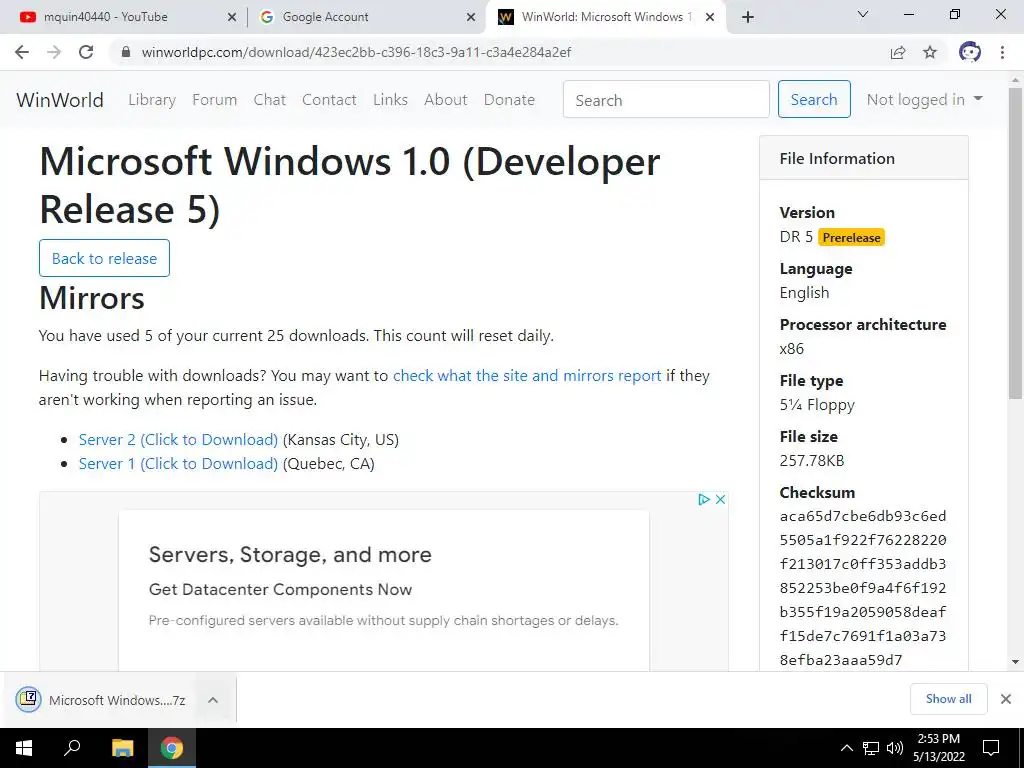Click the site Search input field
The height and width of the screenshot is (768, 1024).
[x=666, y=99]
